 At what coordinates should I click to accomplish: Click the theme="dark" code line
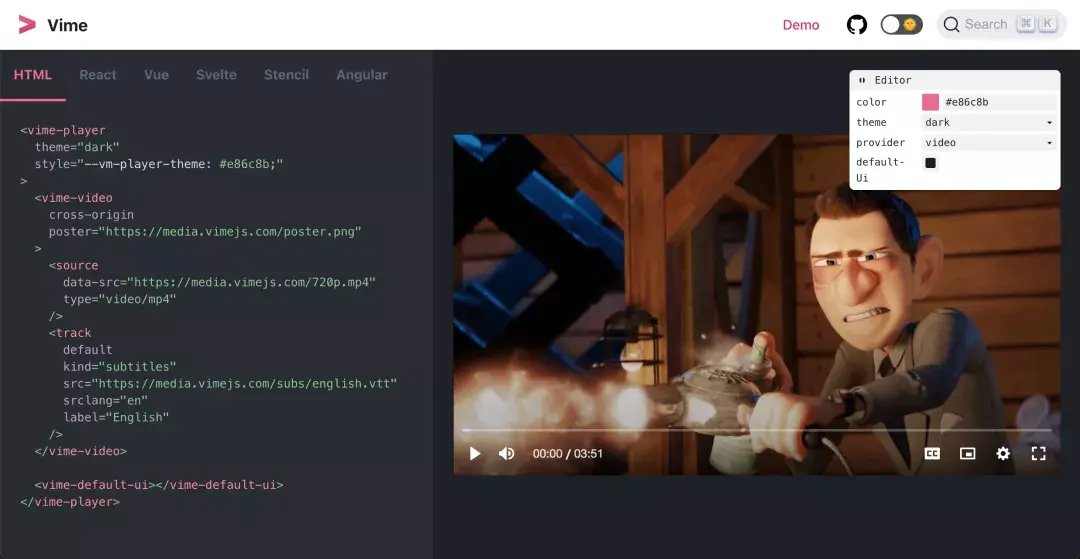77,147
